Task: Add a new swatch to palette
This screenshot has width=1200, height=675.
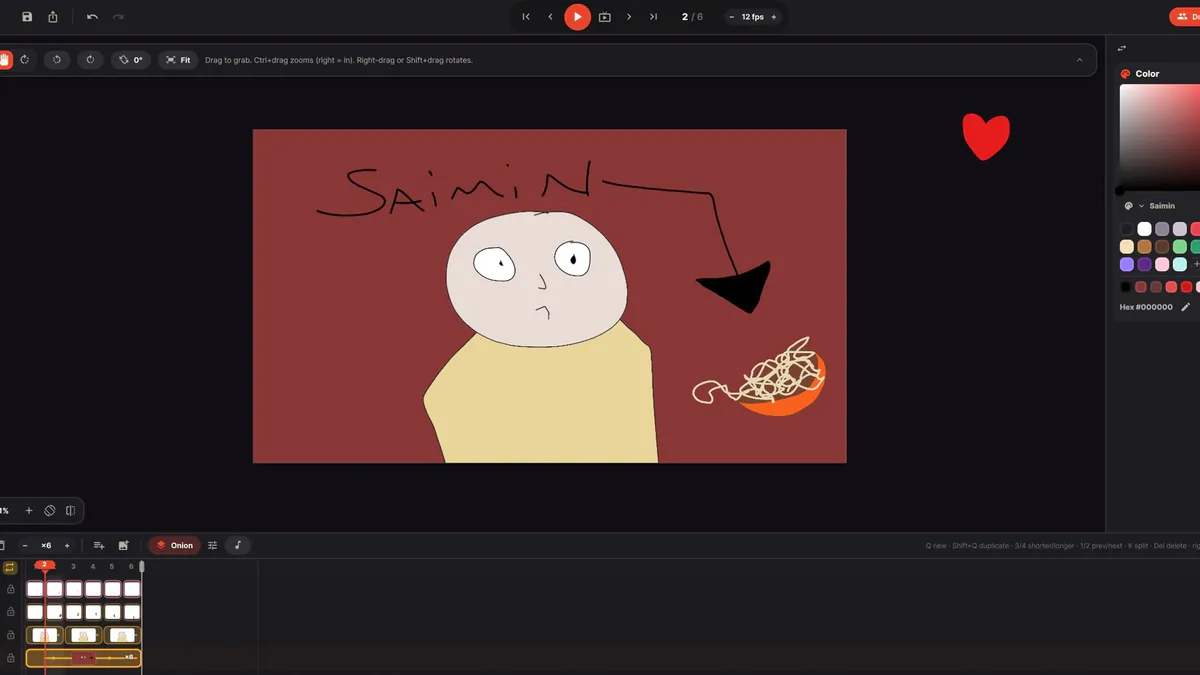Action: coord(1196,265)
